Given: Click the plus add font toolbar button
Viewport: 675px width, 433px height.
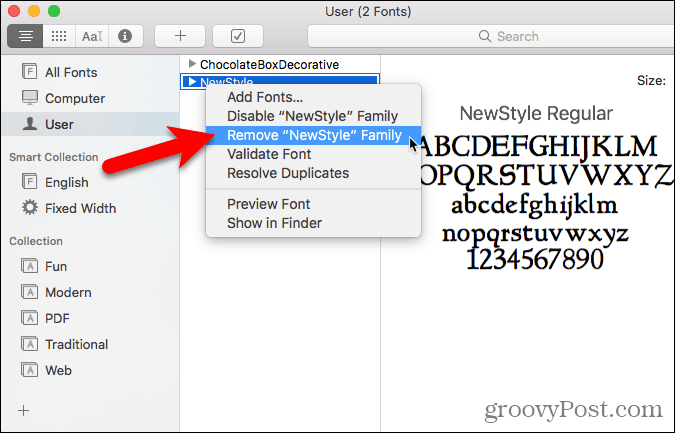Looking at the screenshot, I should (x=180, y=36).
